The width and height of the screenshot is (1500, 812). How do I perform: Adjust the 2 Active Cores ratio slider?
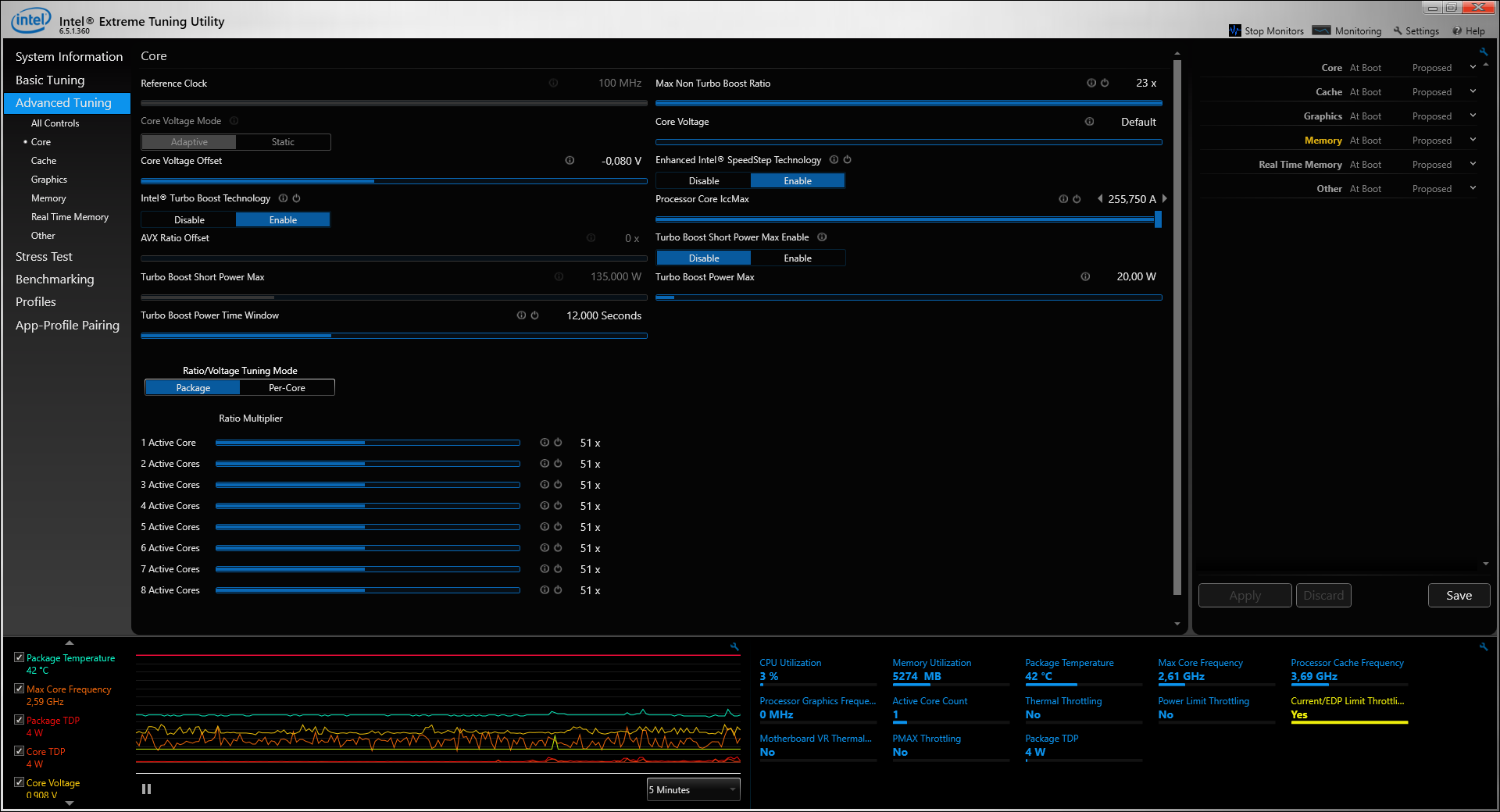[368, 464]
